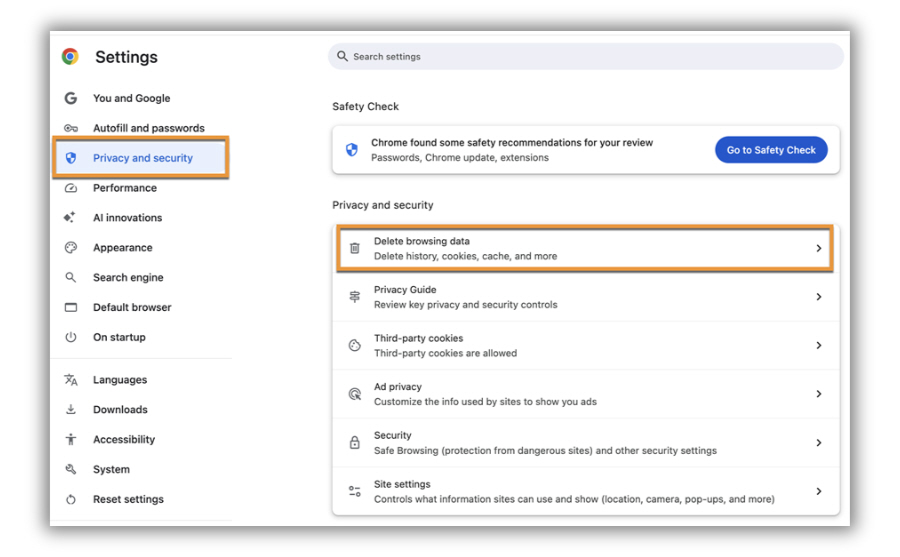Click the trash can icon for Delete browsing data
Image resolution: width=900 pixels, height=557 pixels.
pyautogui.click(x=355, y=248)
